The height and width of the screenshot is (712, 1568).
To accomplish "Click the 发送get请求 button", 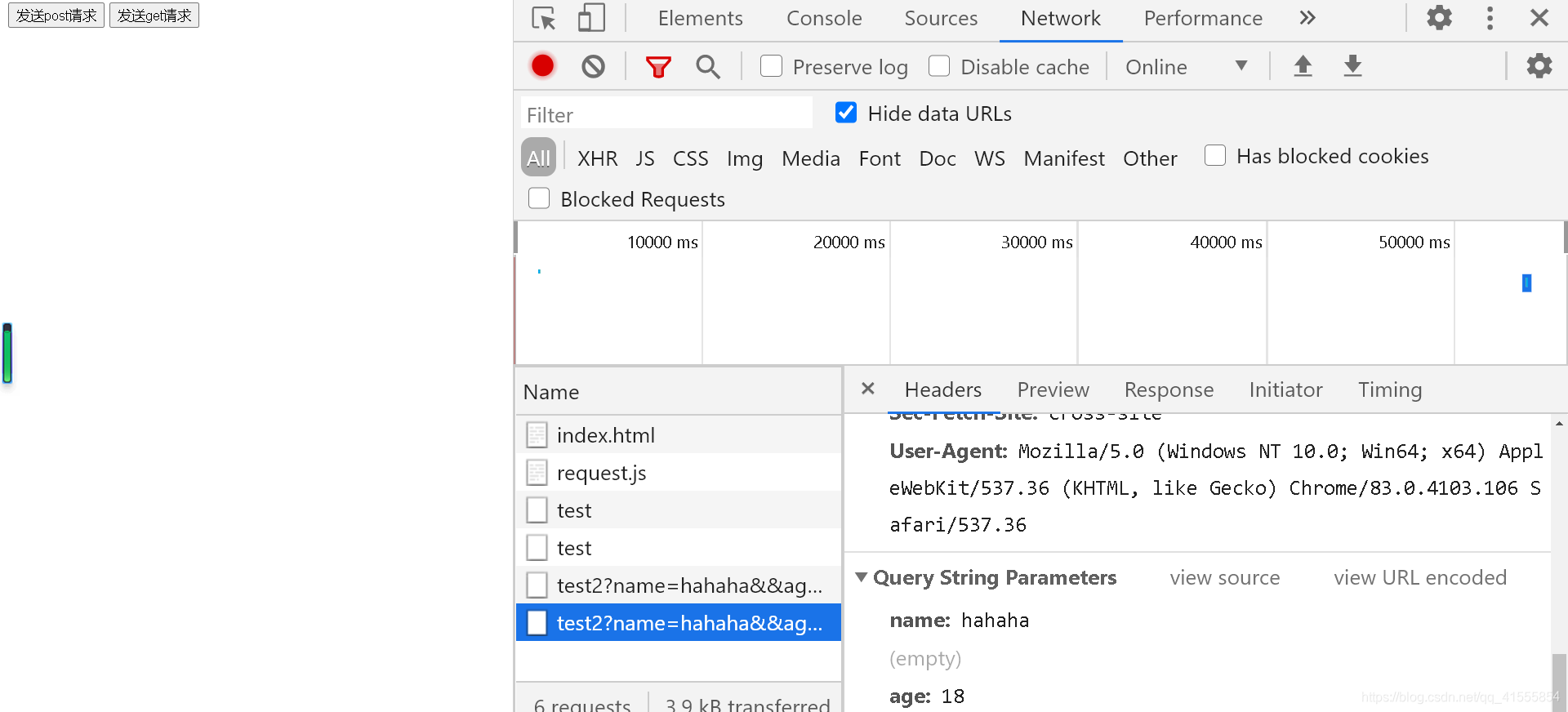I will tap(154, 15).
